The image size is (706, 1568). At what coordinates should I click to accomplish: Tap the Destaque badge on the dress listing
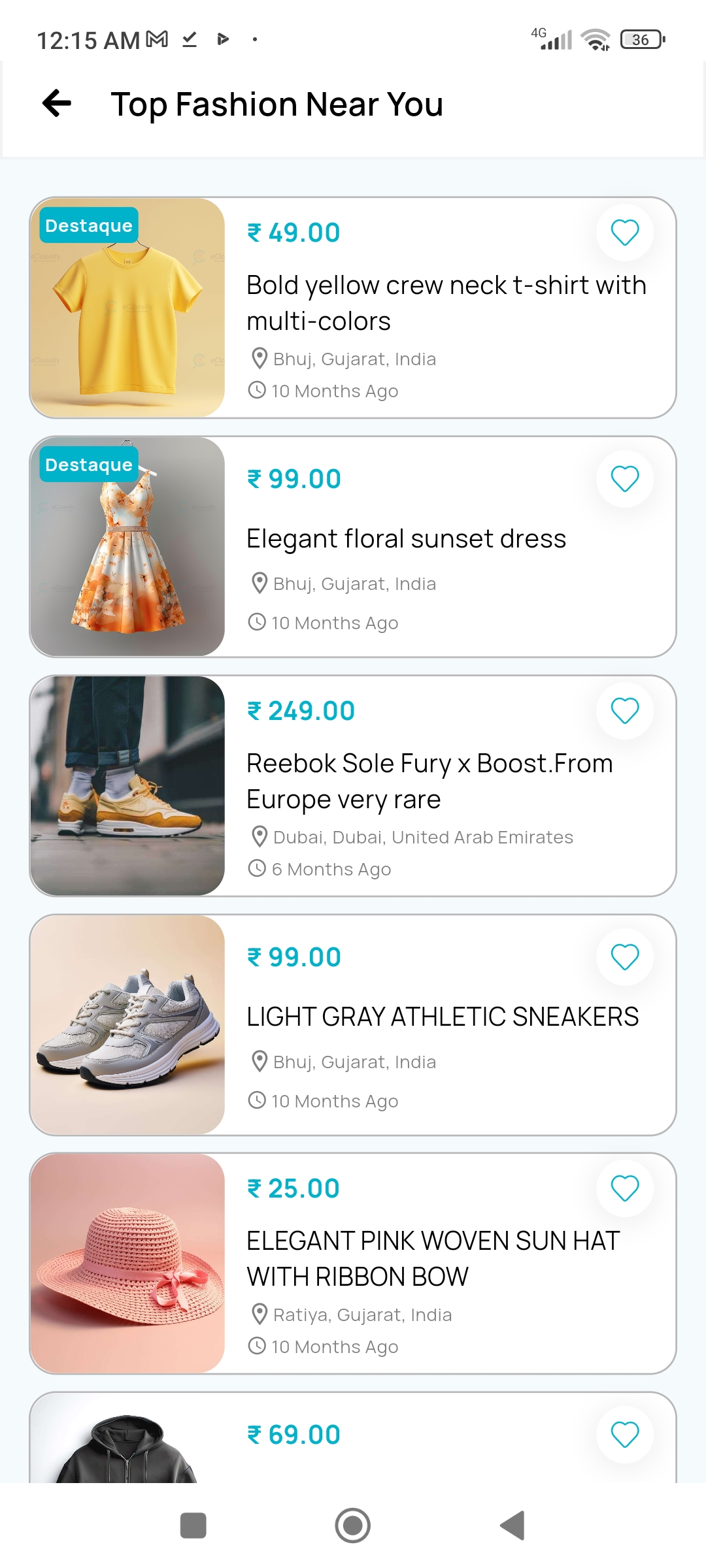coord(88,465)
